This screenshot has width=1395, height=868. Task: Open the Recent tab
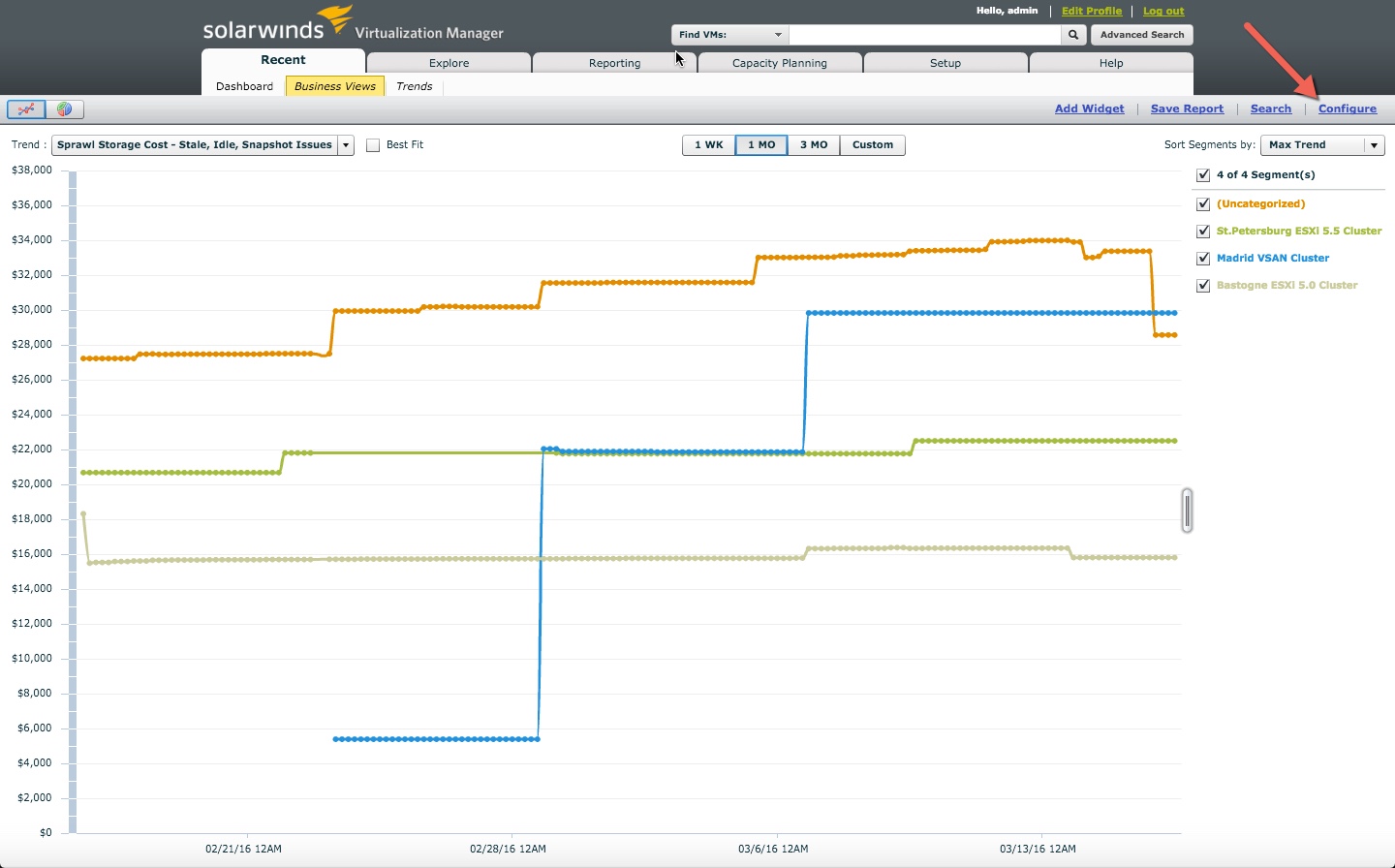(283, 60)
